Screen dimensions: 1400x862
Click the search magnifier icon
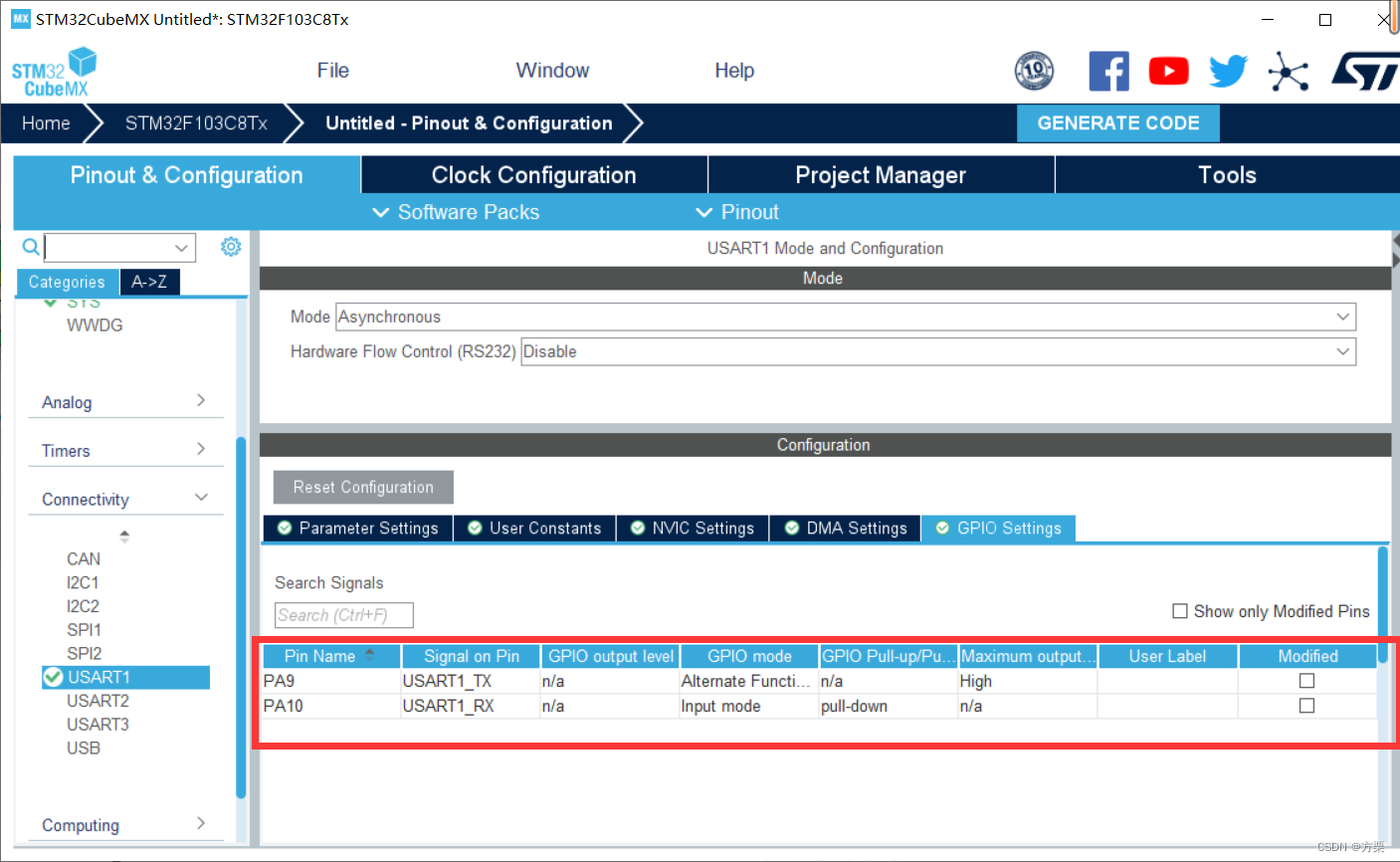tap(31, 246)
